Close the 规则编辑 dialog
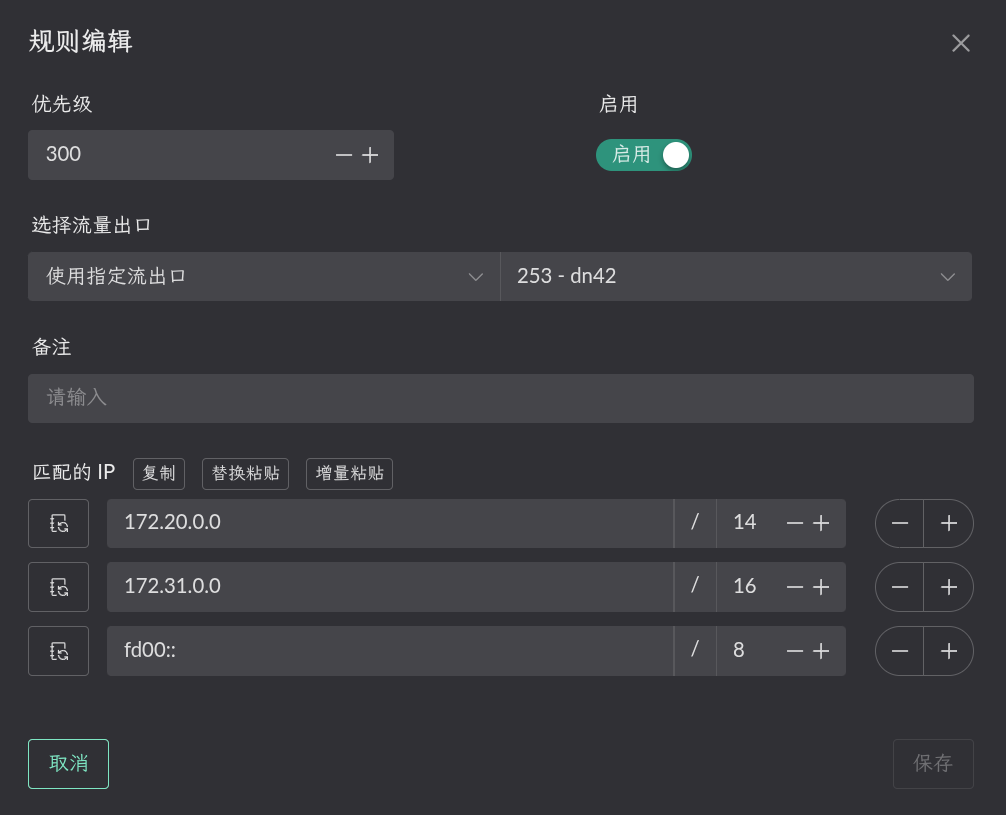1006x815 pixels. (x=960, y=43)
